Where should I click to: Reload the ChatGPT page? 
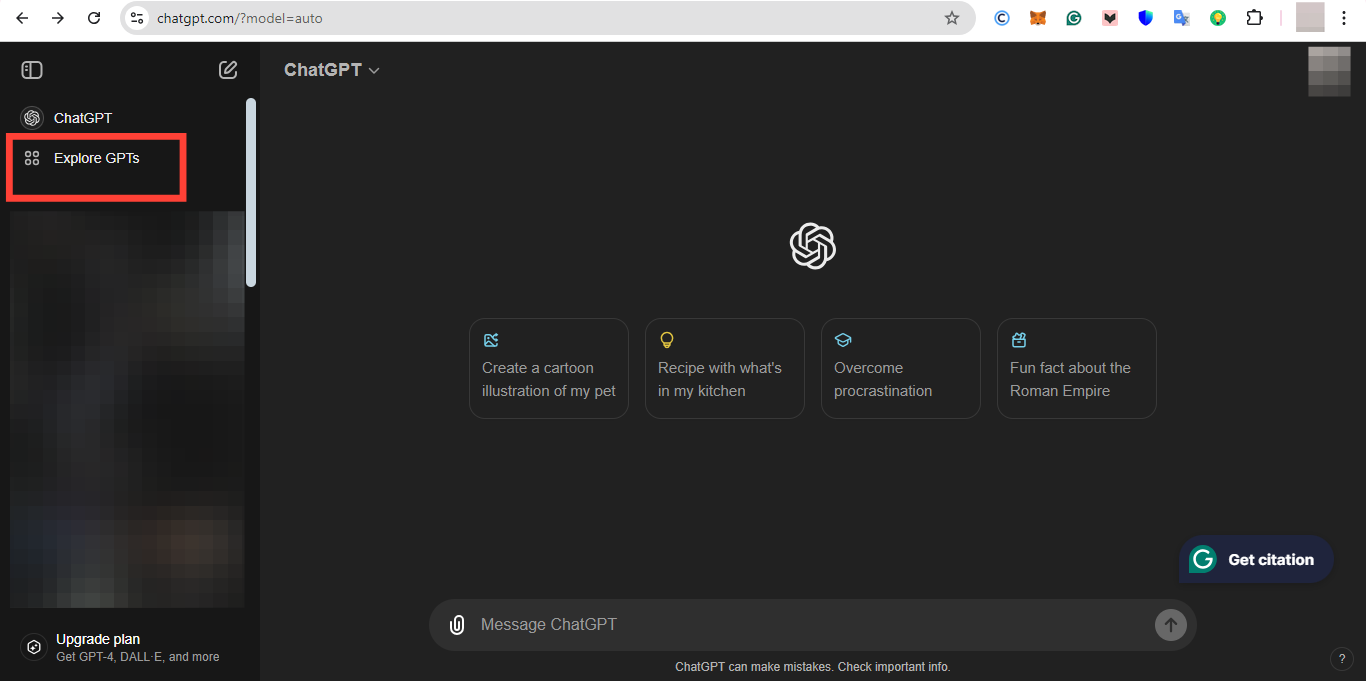[94, 18]
